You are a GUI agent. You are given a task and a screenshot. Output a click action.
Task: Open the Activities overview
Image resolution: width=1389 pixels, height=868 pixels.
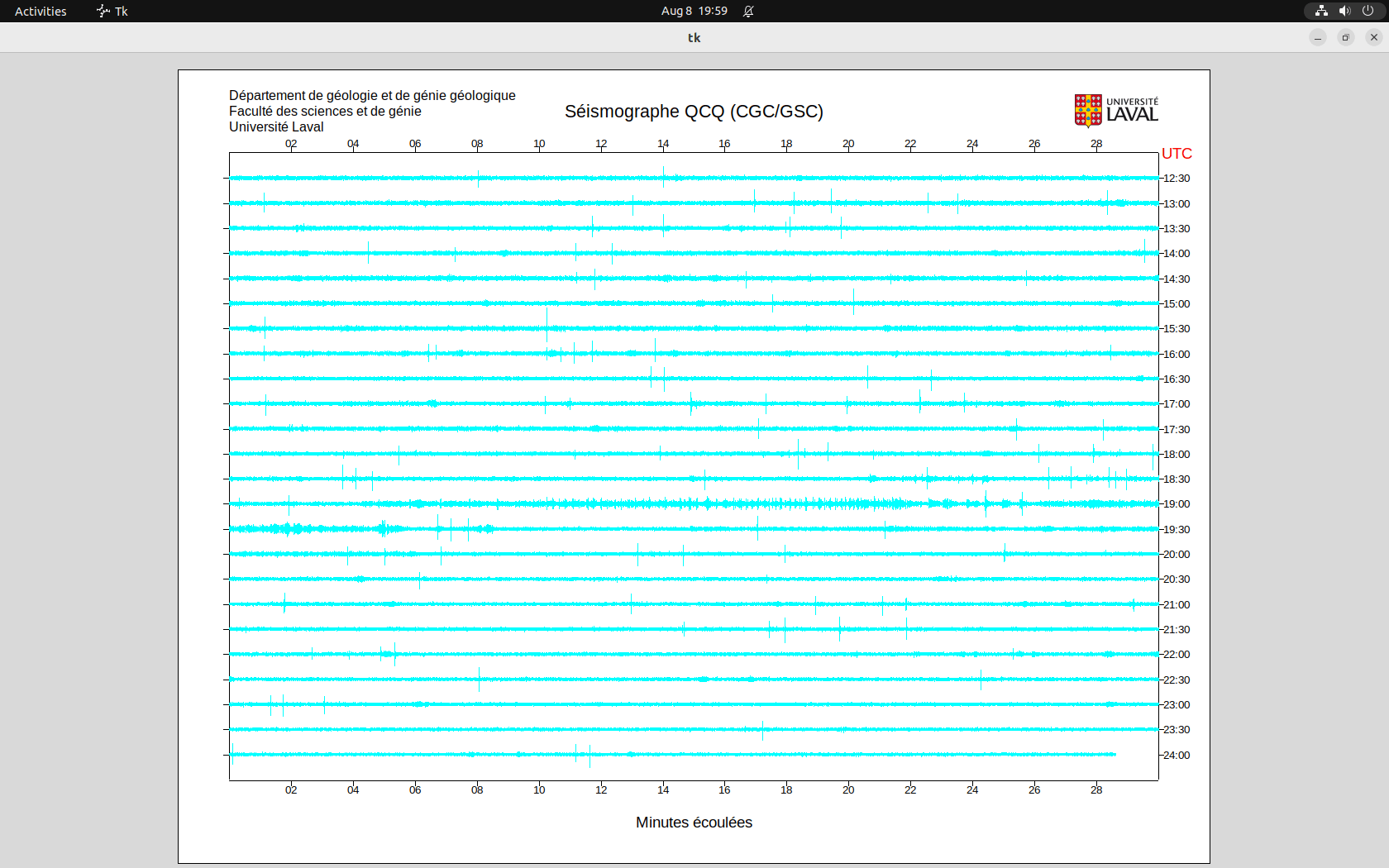(x=41, y=11)
